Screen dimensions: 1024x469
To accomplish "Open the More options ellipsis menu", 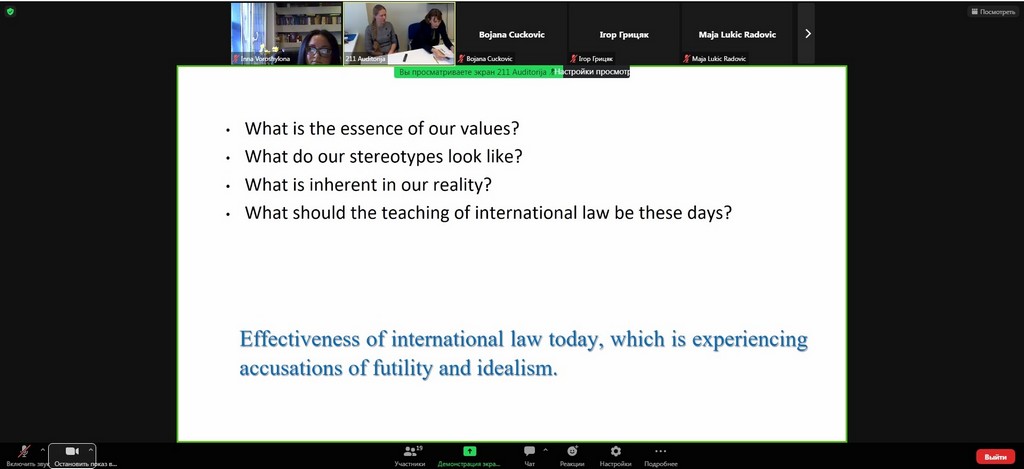I will coord(661,455).
